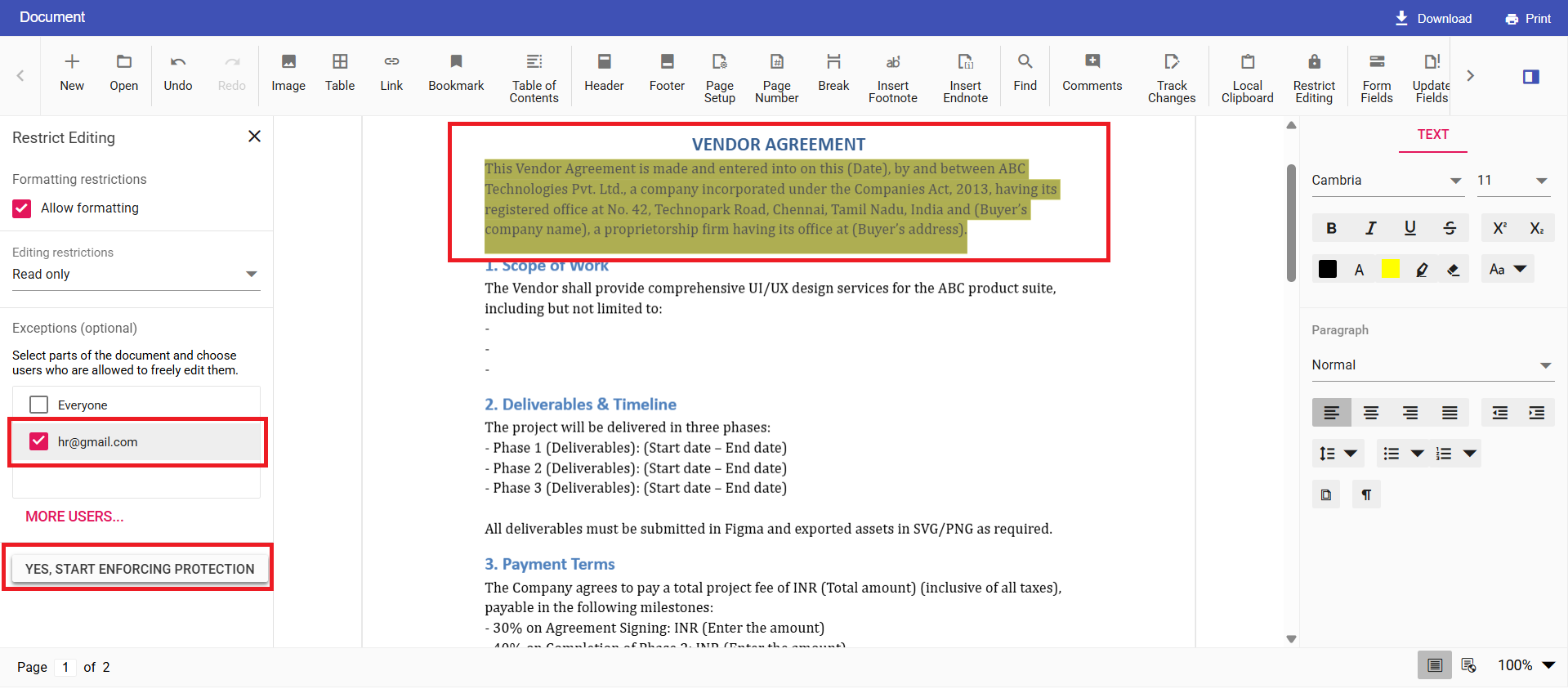Uncheck the Allow formatting checkbox

click(x=22, y=208)
